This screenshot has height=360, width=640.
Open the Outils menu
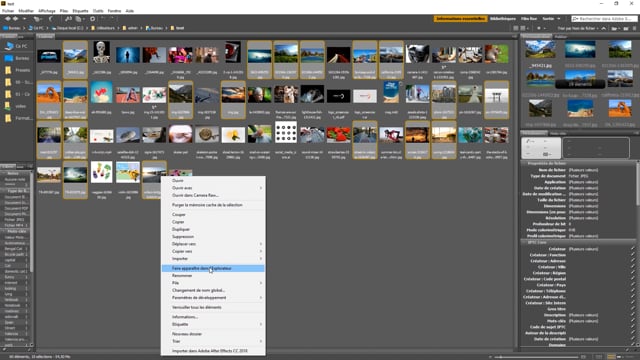98,11
